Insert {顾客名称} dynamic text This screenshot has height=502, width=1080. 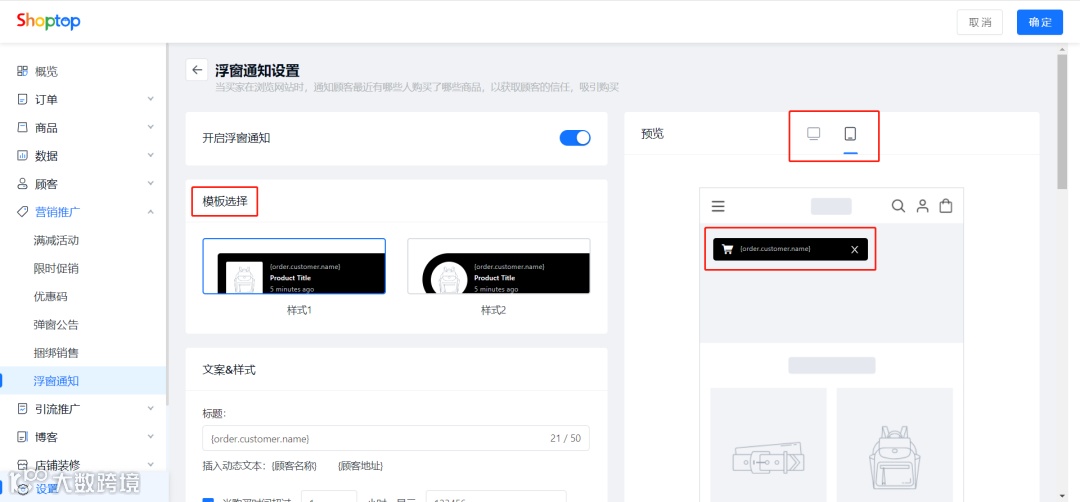294,466
